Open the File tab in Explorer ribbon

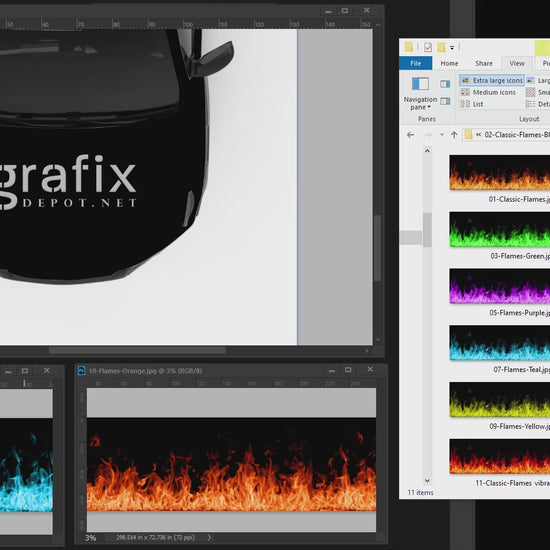point(415,63)
